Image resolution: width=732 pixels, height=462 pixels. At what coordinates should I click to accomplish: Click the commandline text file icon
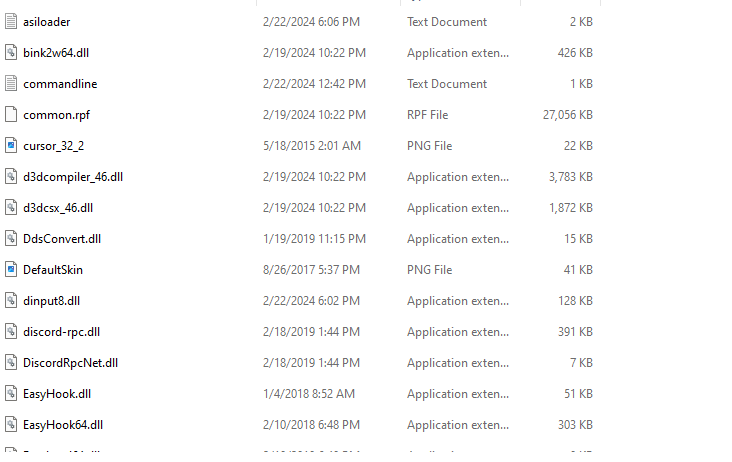coord(11,84)
